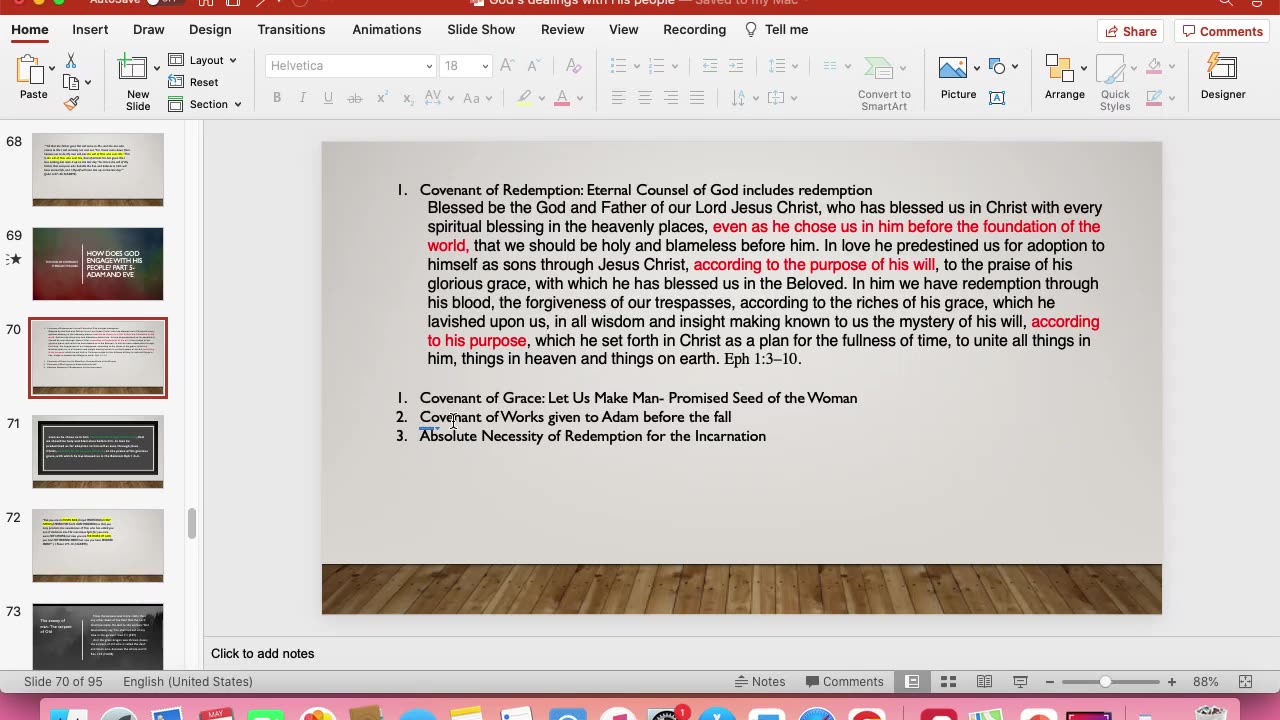Viewport: 1280px width, 720px height.
Task: Open the Layout dropdown
Action: [203, 60]
